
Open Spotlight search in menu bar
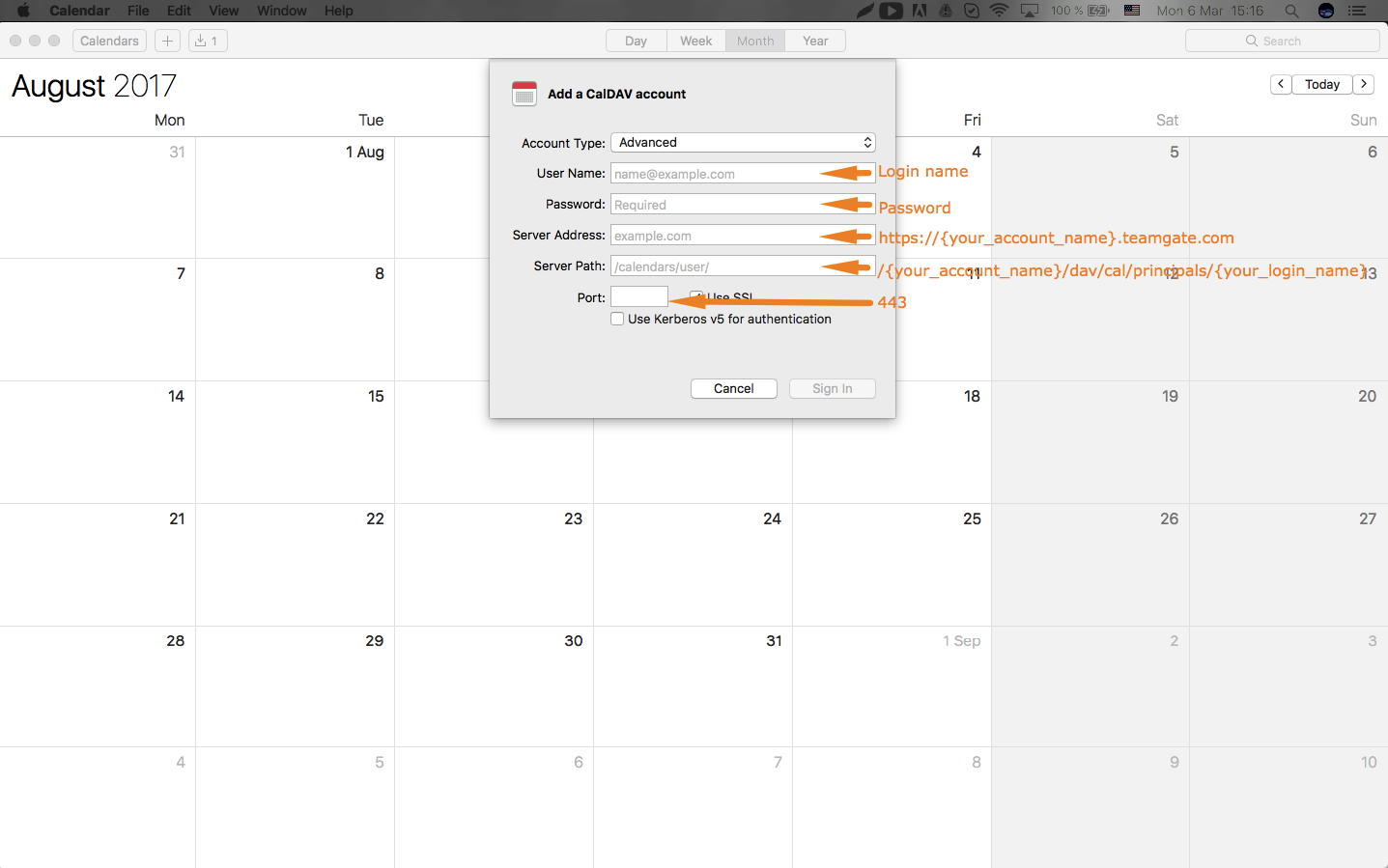click(x=1291, y=11)
